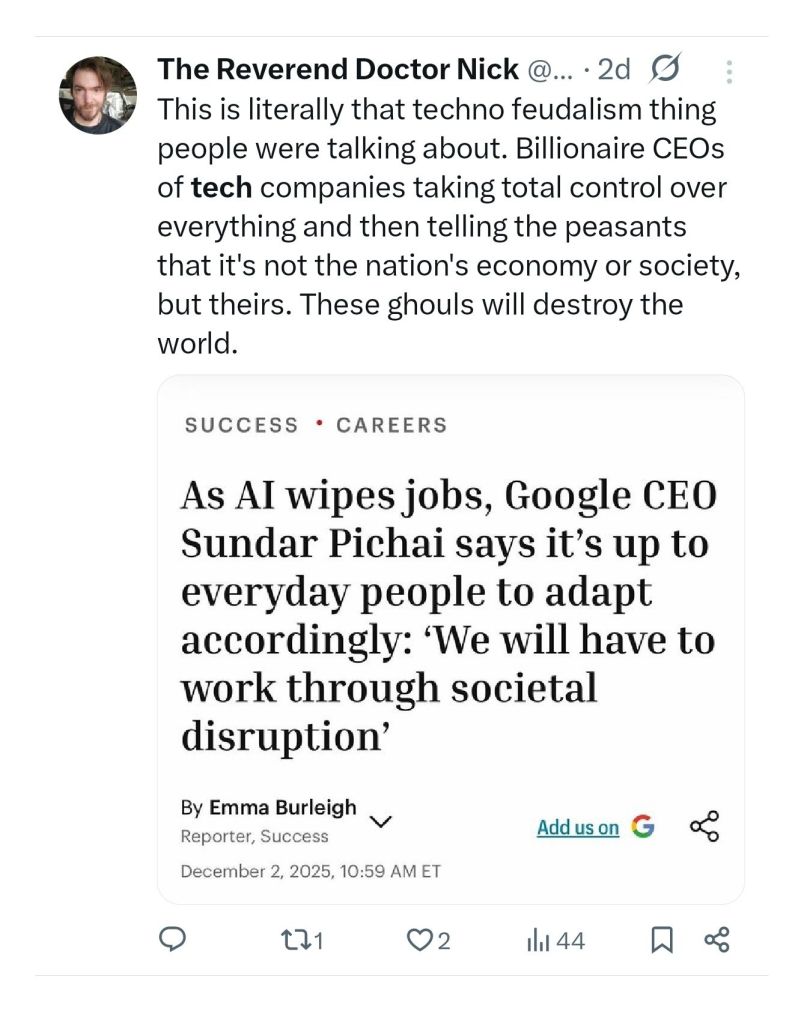
Task: Select the SUCCESS category label
Action: [x=241, y=425]
